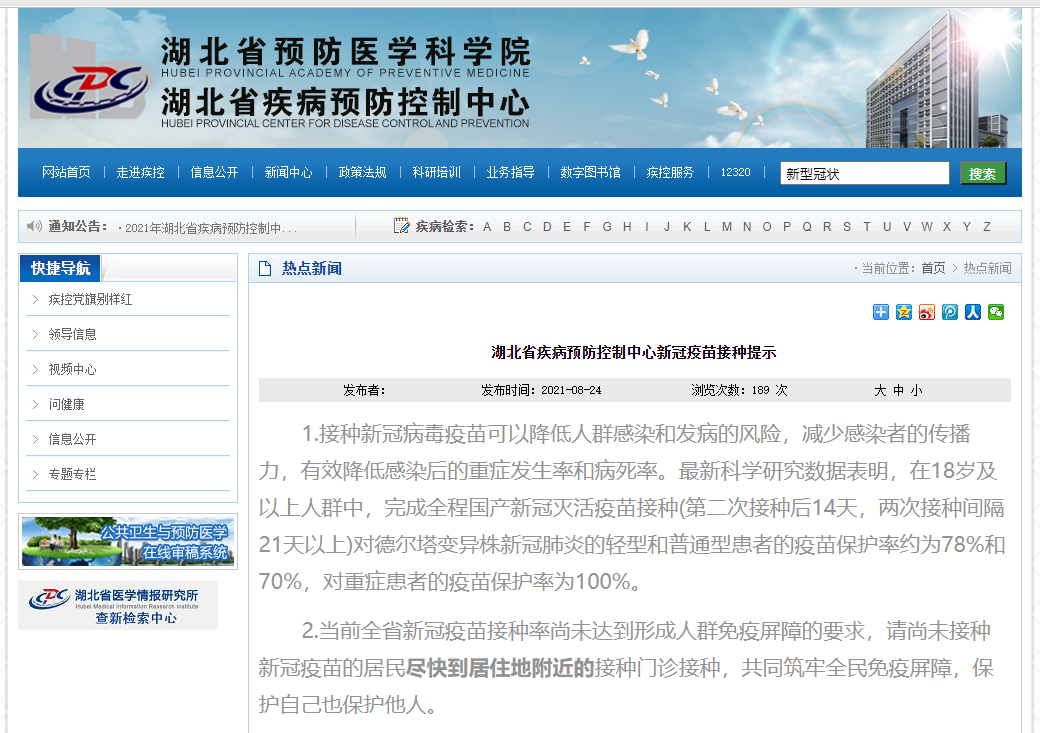Open the 2021年湖北省疾病预防控制中 notice link
The height and width of the screenshot is (733, 1040).
coord(211,228)
